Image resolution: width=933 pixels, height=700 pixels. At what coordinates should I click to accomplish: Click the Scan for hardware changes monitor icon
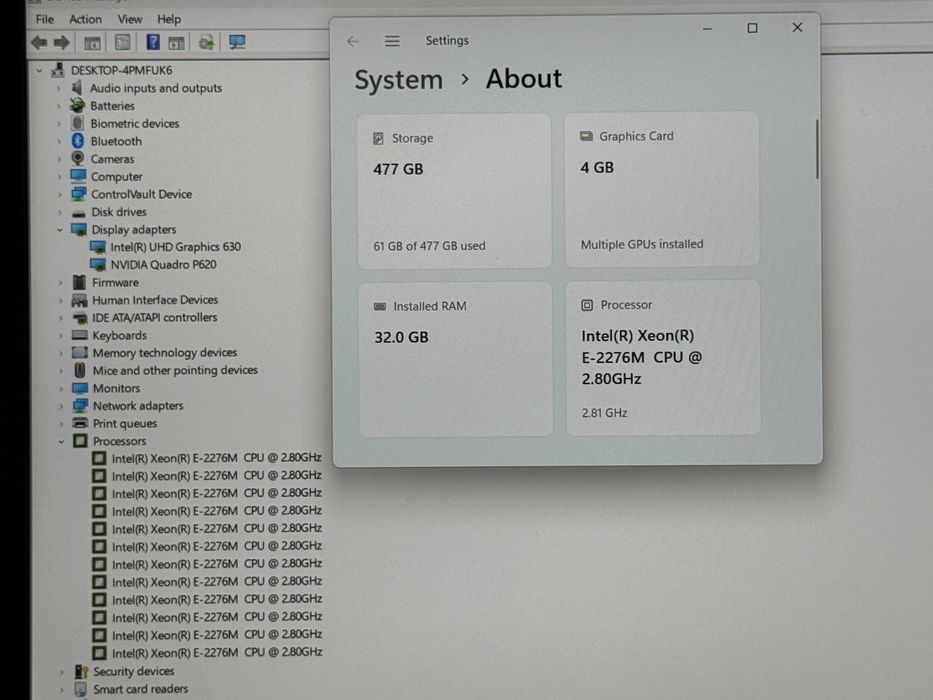(237, 42)
